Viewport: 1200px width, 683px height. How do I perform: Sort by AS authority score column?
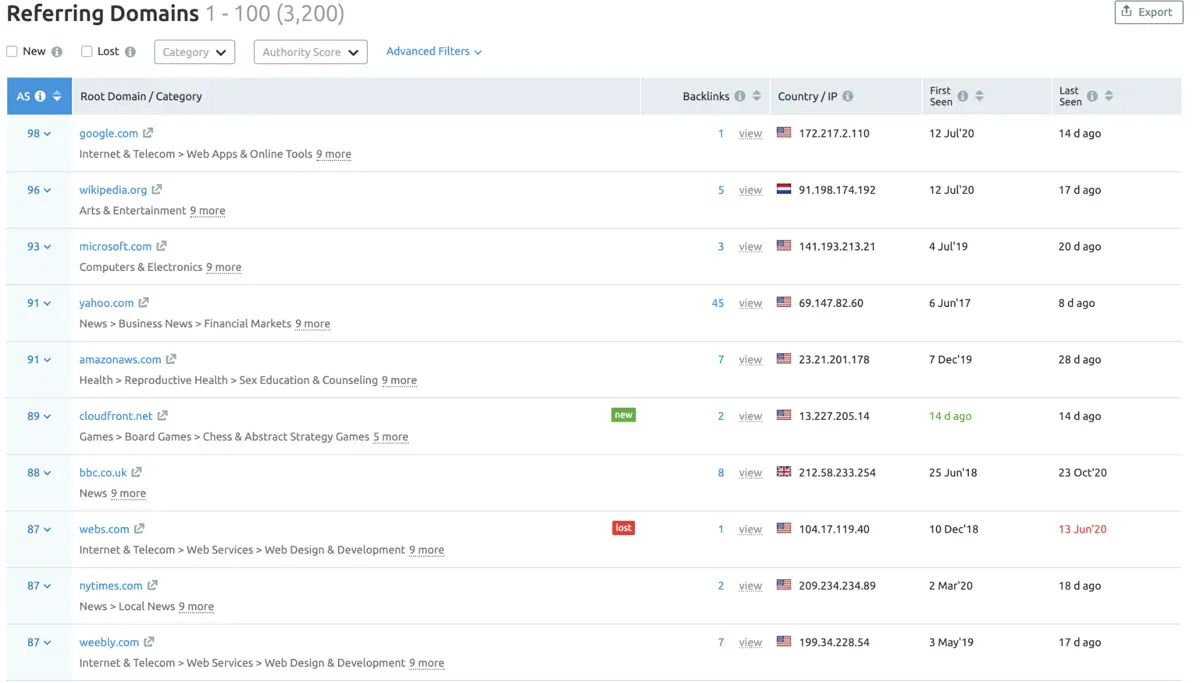[x=57, y=96]
